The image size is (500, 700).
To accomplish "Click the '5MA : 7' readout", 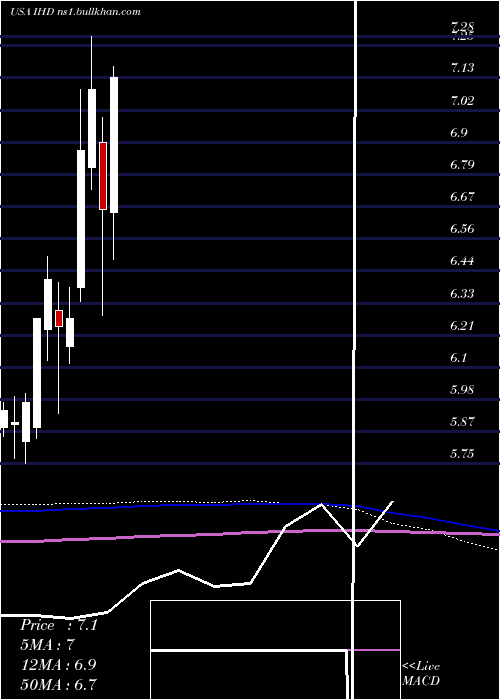I will coord(47,645).
